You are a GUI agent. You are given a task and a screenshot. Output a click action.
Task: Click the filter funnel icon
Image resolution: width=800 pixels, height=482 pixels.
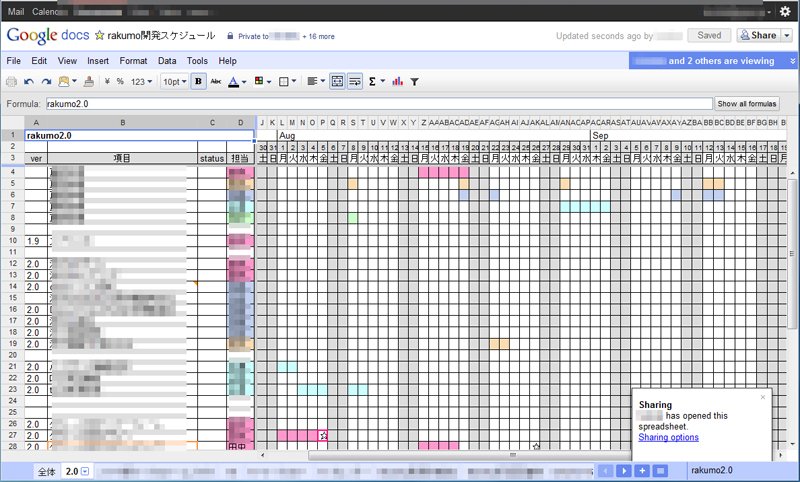[415, 82]
